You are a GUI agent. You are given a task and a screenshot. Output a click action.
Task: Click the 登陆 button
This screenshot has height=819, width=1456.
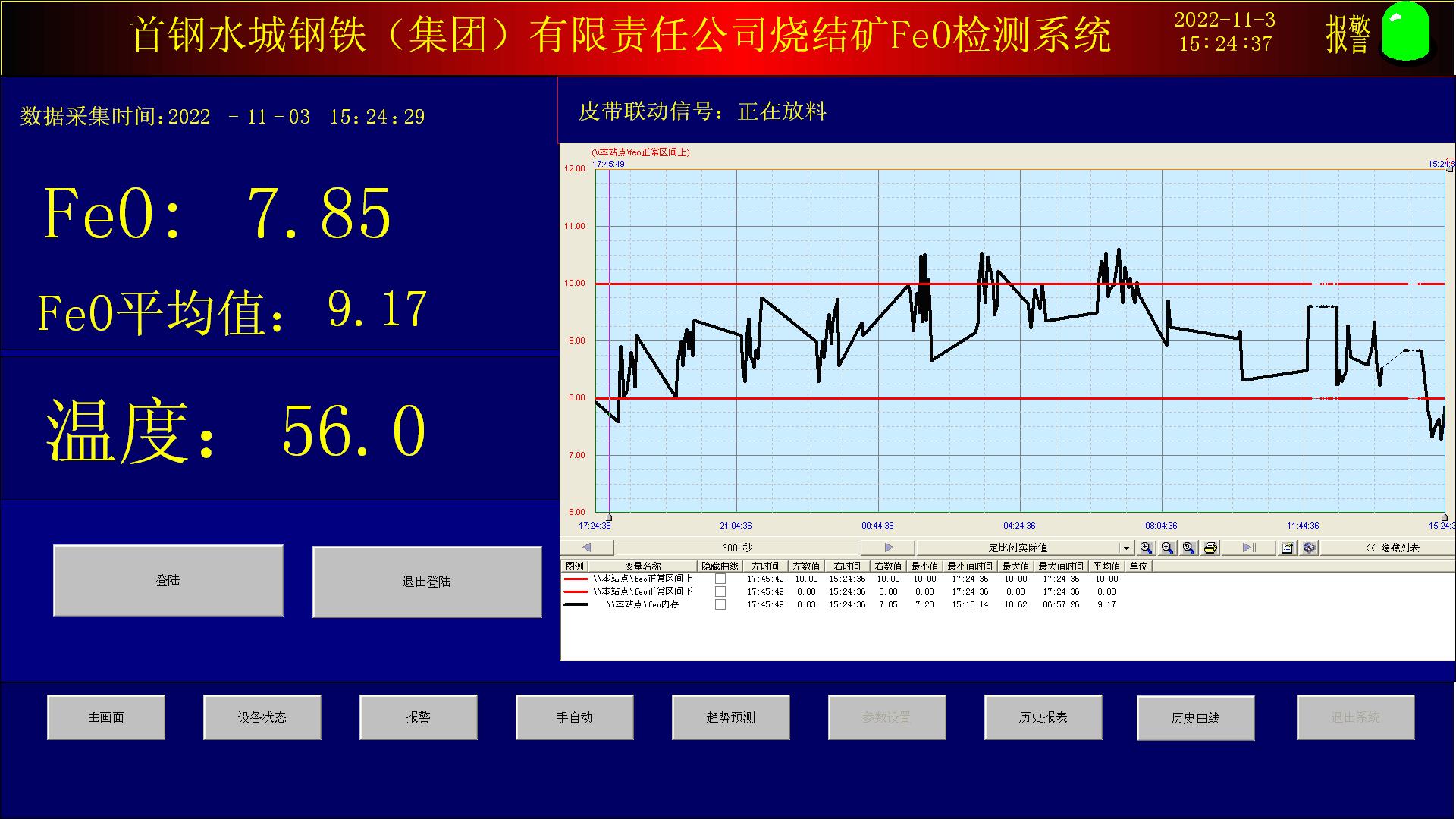click(168, 581)
